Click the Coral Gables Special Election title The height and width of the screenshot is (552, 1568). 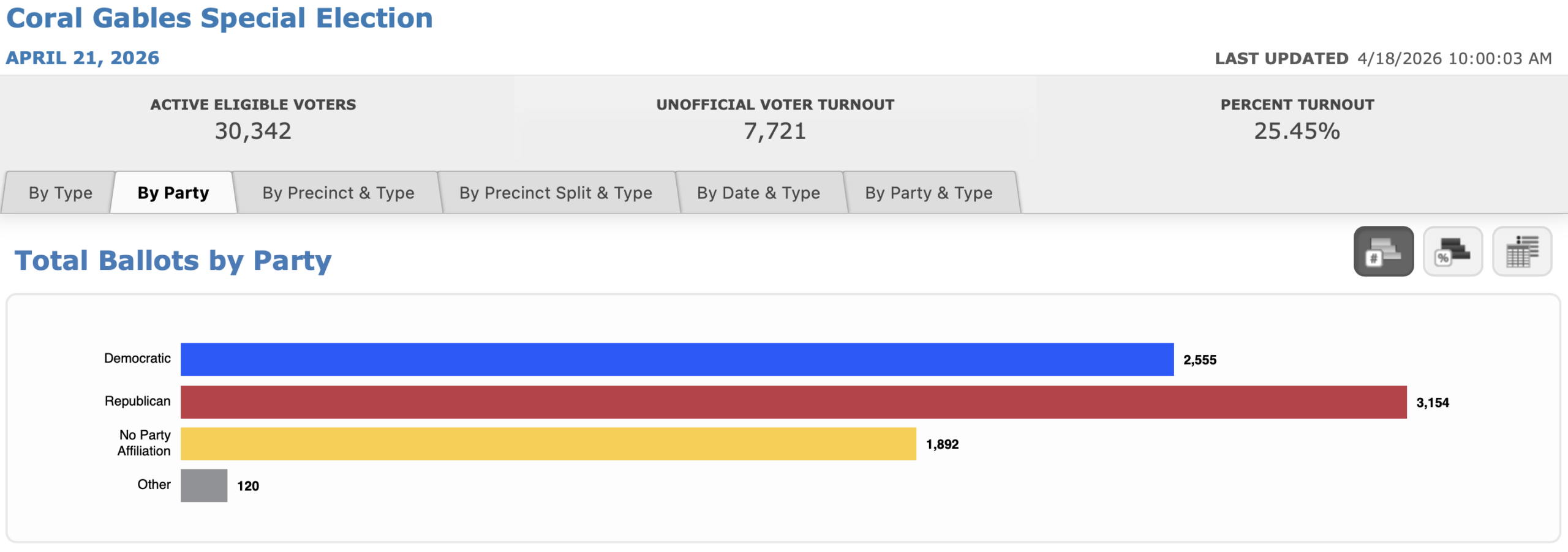click(219, 18)
